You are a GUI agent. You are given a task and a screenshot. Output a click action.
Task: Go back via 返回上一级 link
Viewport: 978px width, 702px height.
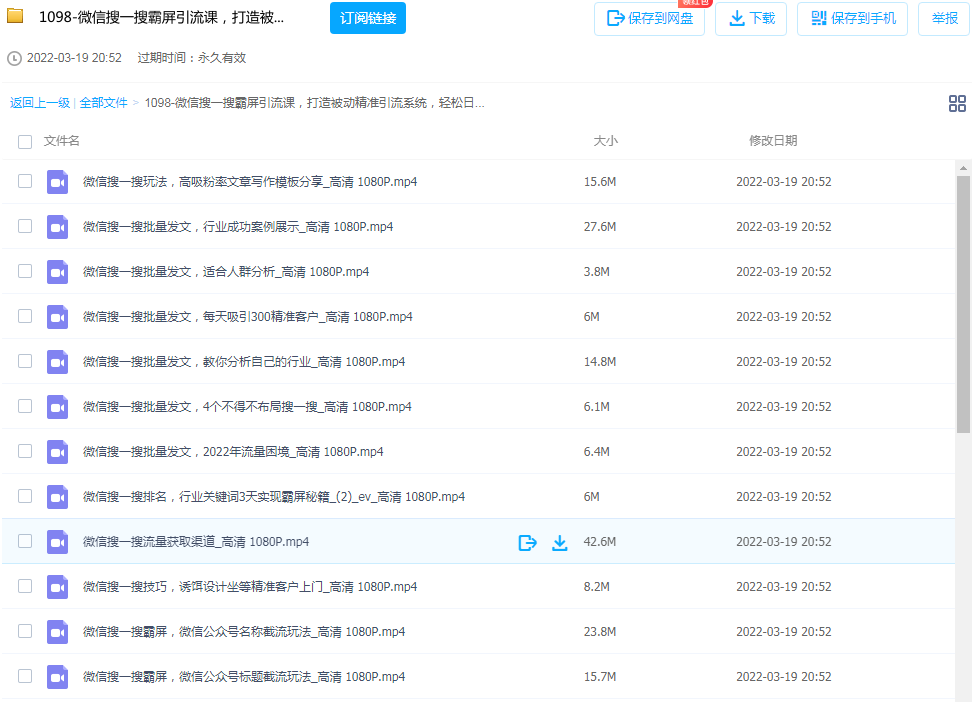click(40, 103)
